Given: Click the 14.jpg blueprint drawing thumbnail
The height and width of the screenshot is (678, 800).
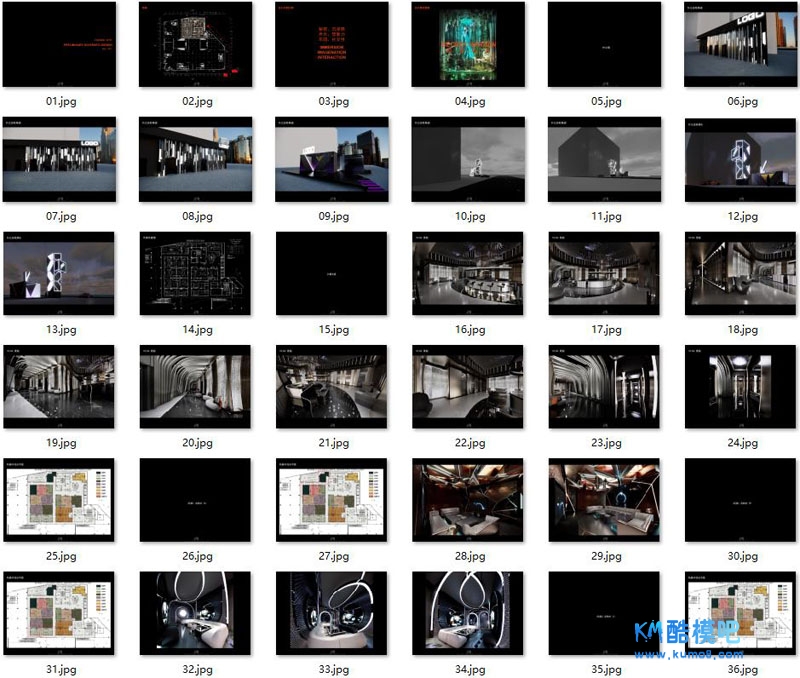Looking at the screenshot, I should pyautogui.click(x=195, y=275).
